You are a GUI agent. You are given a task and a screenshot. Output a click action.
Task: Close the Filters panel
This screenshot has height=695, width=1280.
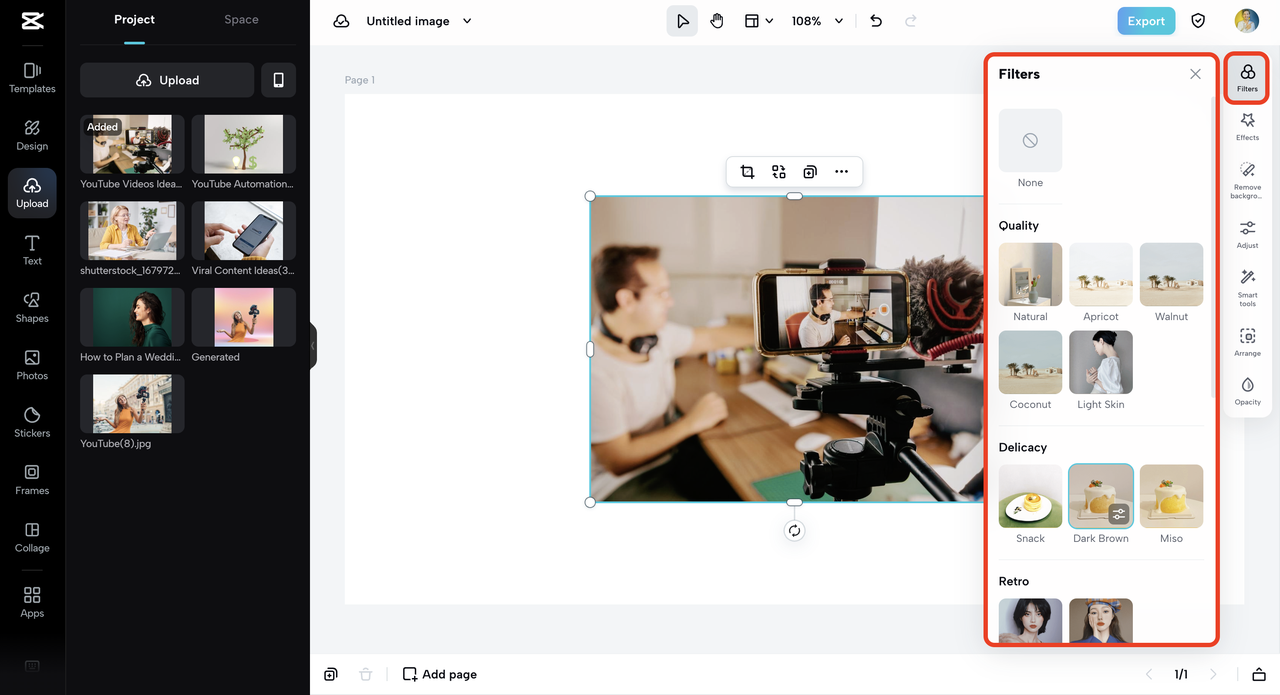point(1195,74)
